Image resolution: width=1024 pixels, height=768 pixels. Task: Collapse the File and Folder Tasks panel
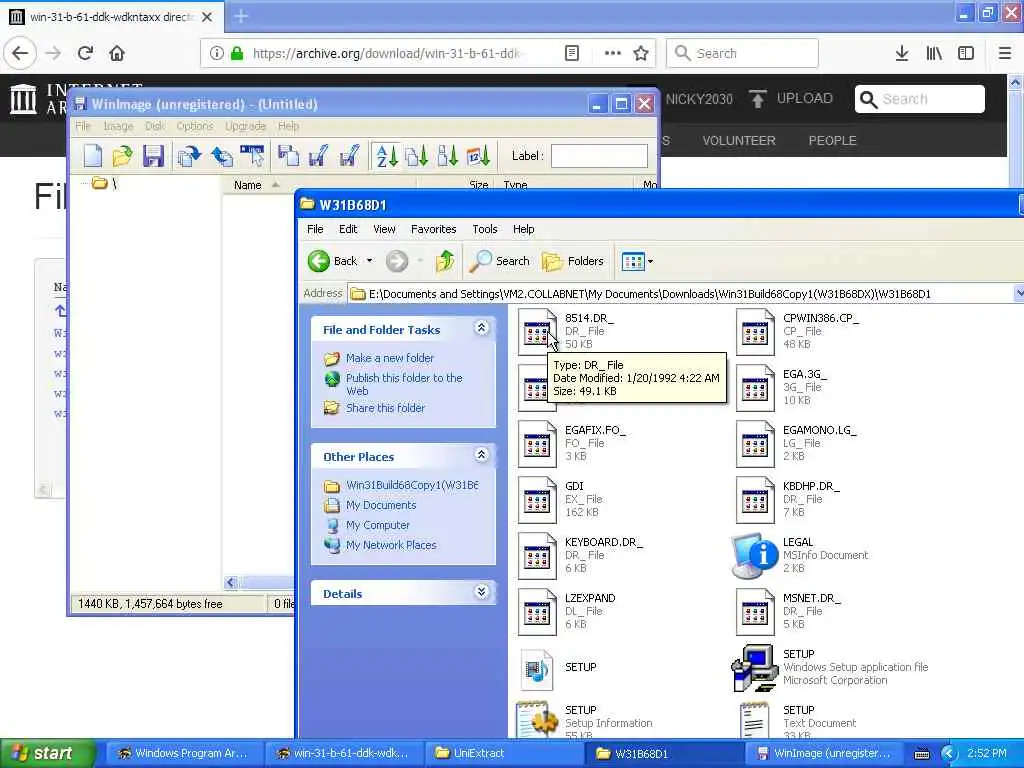[x=481, y=328]
